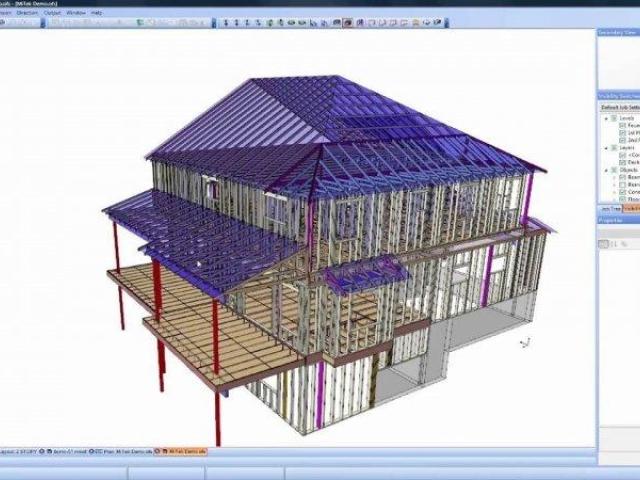Click the Secondary View panel title
640x480 pixels.
coord(619,32)
